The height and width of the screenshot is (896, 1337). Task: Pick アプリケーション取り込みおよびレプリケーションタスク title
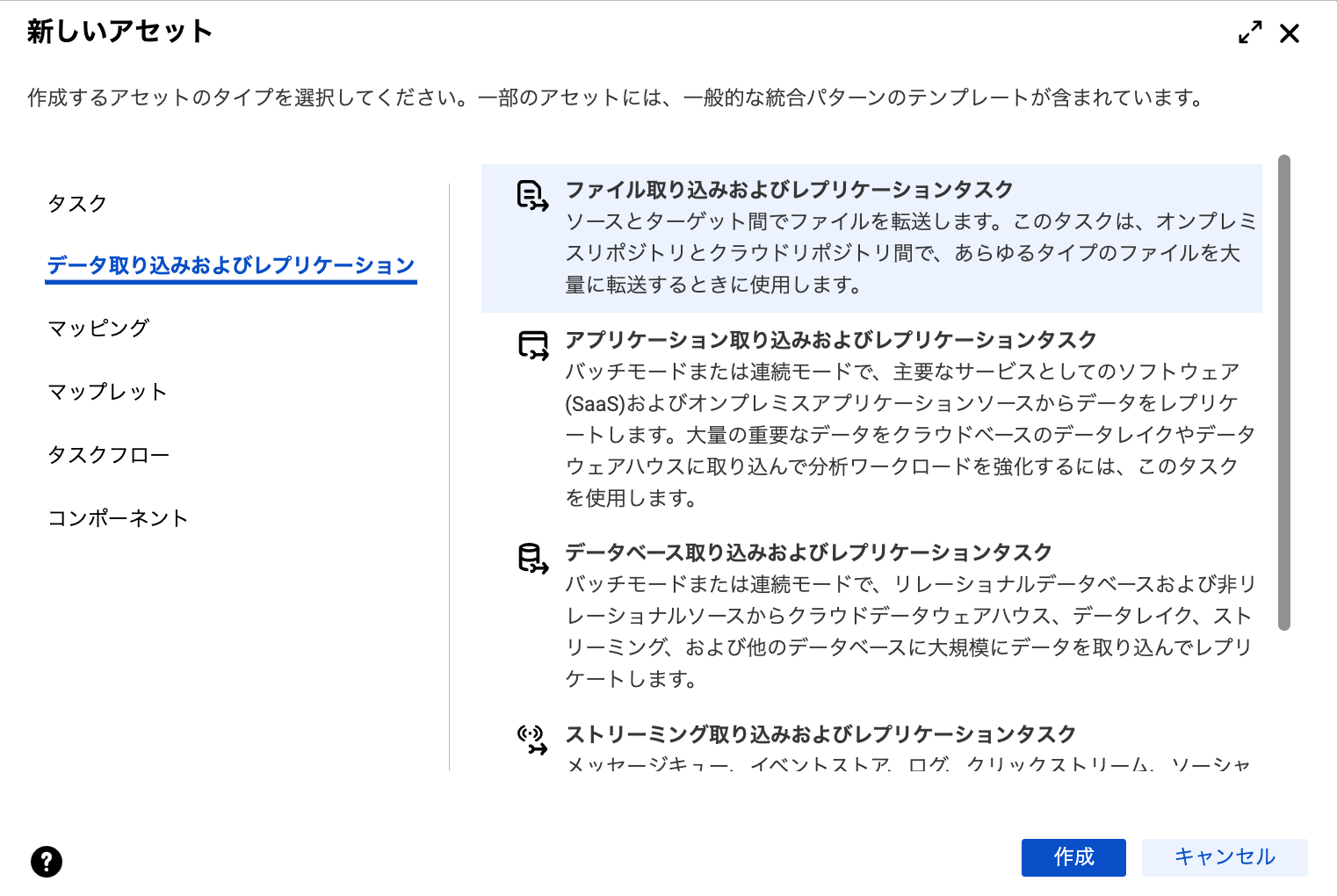click(830, 340)
